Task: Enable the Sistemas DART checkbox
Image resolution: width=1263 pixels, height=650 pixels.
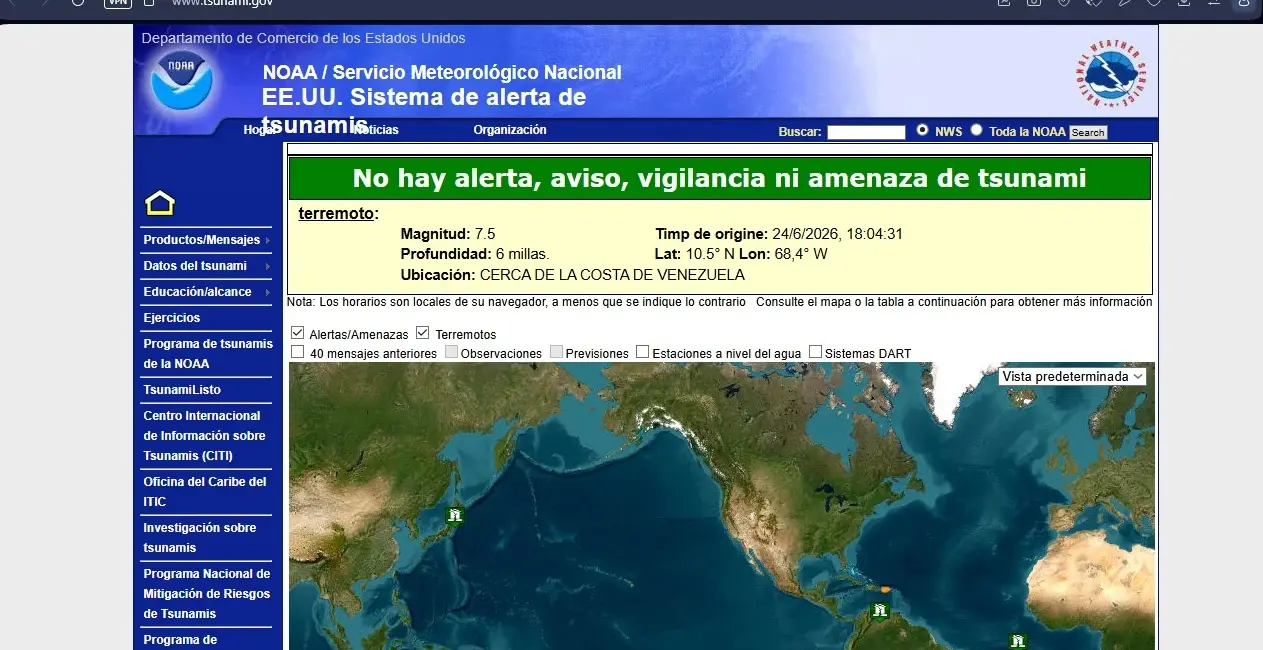Action: click(x=815, y=352)
